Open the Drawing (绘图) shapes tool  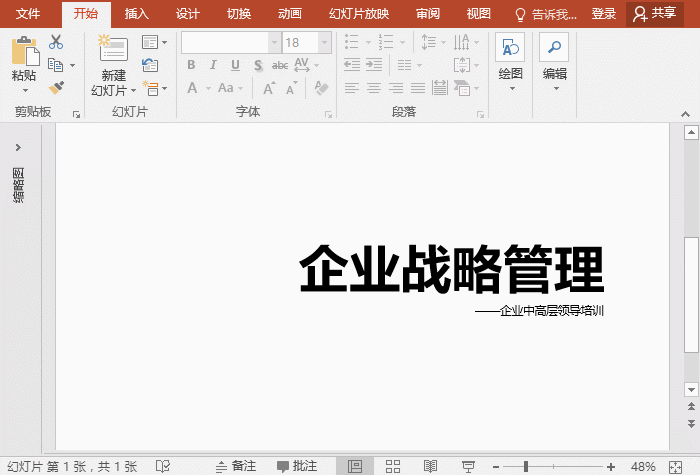(510, 48)
